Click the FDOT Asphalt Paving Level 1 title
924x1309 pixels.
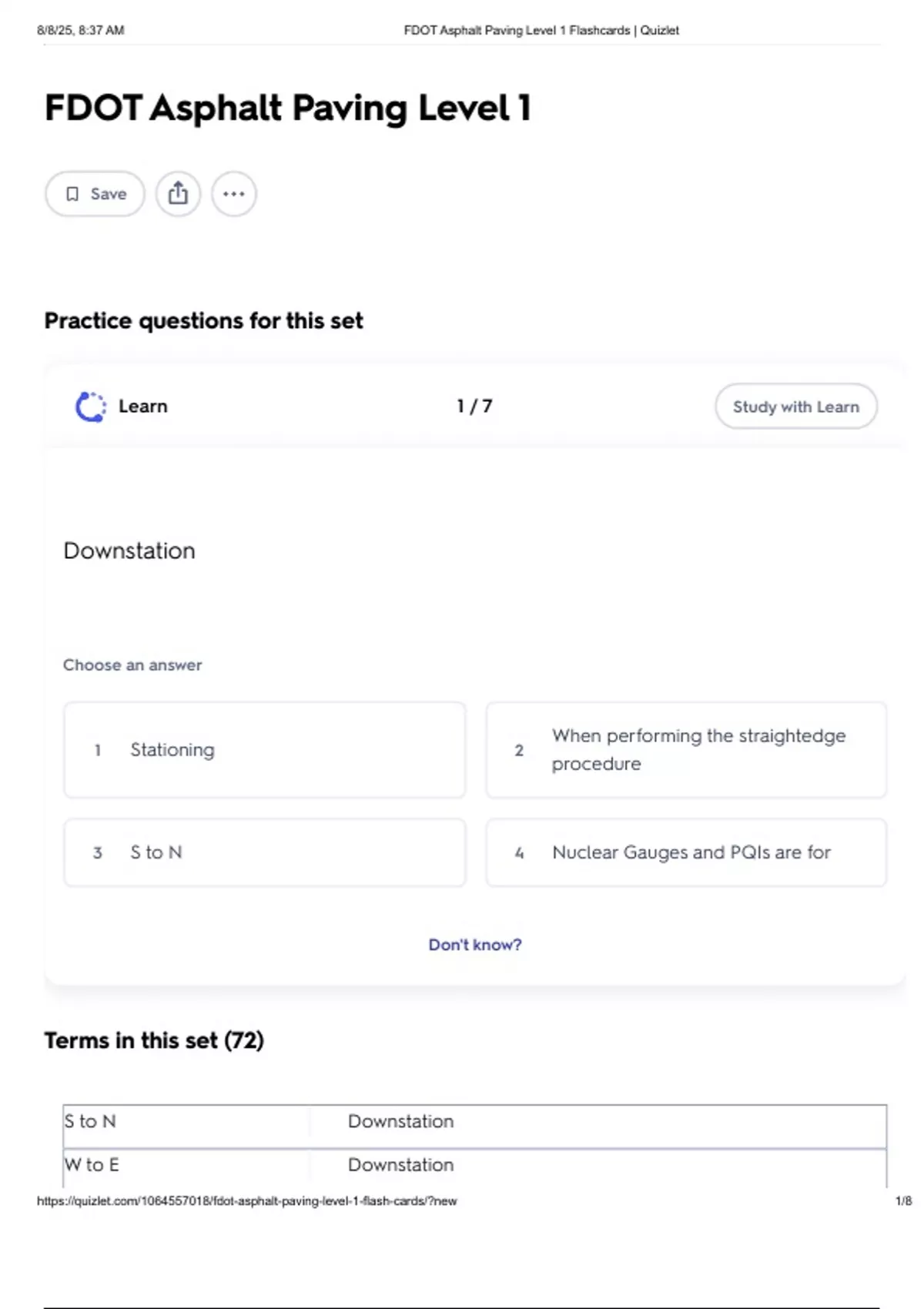click(288, 108)
